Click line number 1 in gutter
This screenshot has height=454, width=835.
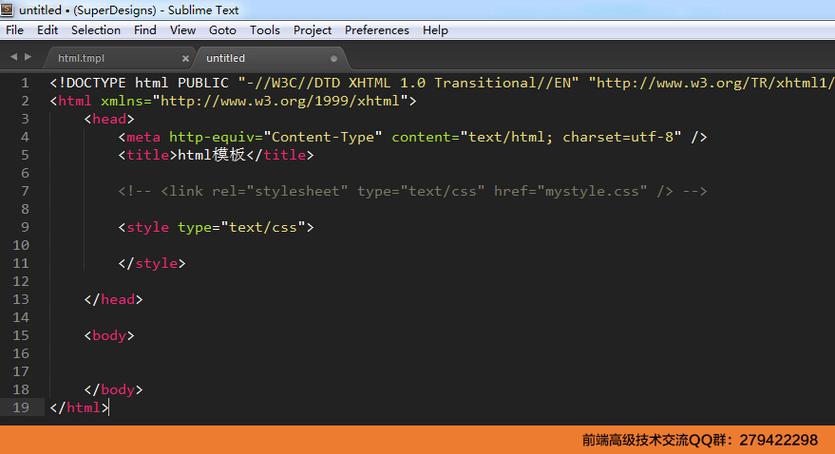[x=25, y=83]
